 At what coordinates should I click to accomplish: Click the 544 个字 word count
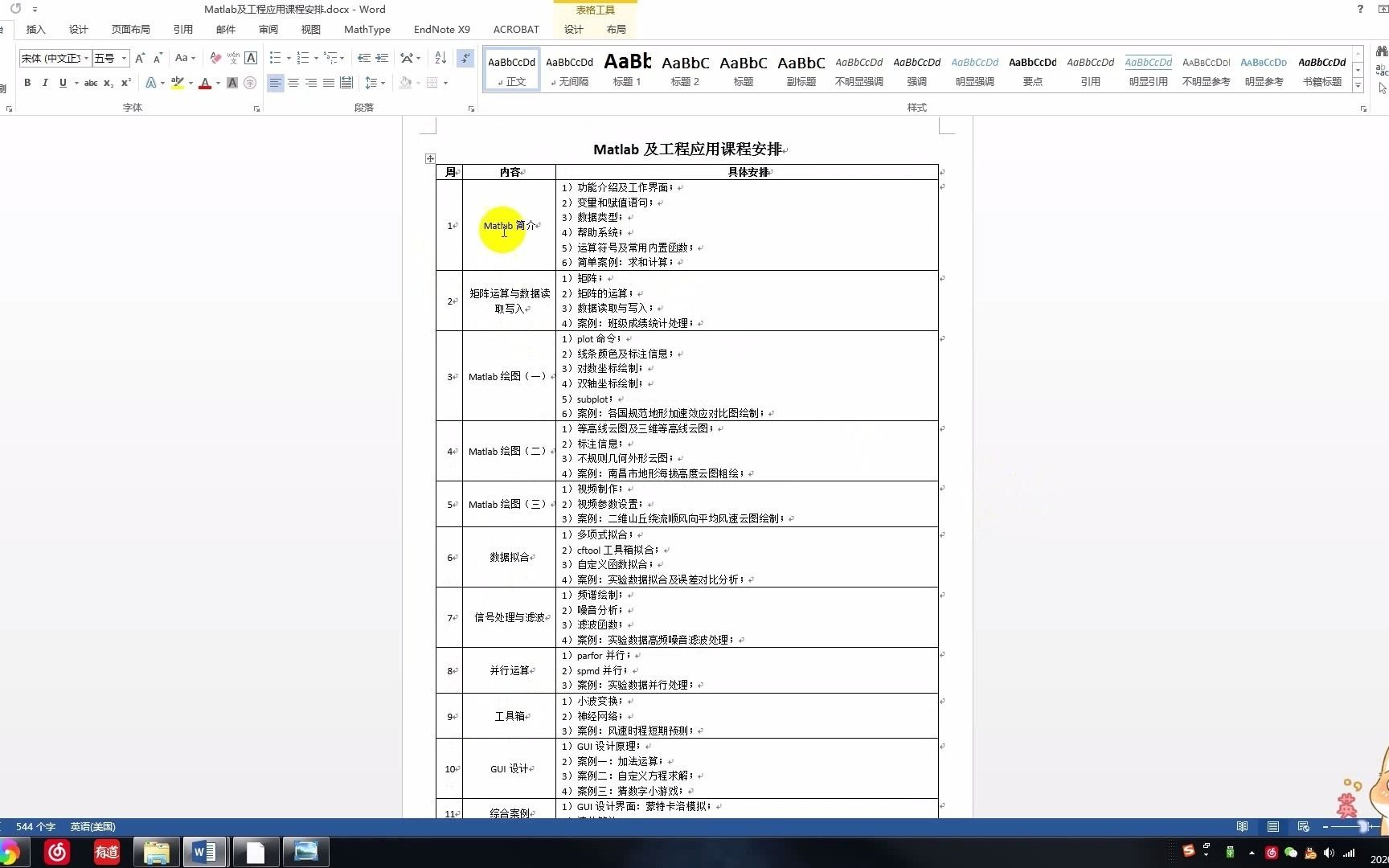click(x=35, y=827)
